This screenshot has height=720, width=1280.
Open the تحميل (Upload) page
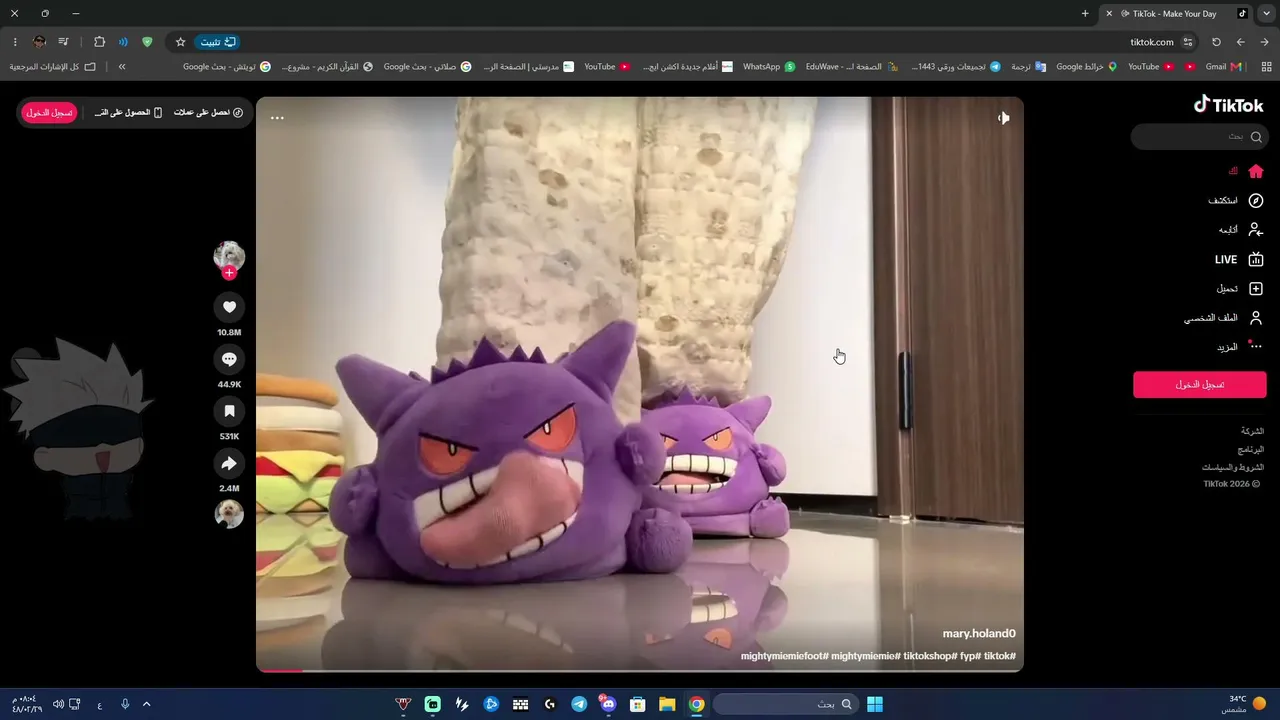coord(1240,289)
